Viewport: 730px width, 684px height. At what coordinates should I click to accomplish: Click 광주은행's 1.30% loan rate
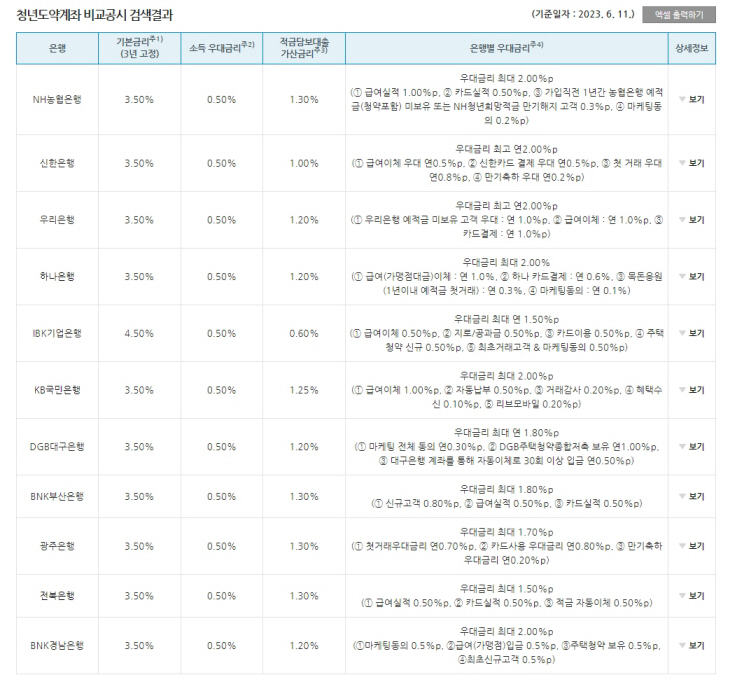[304, 546]
